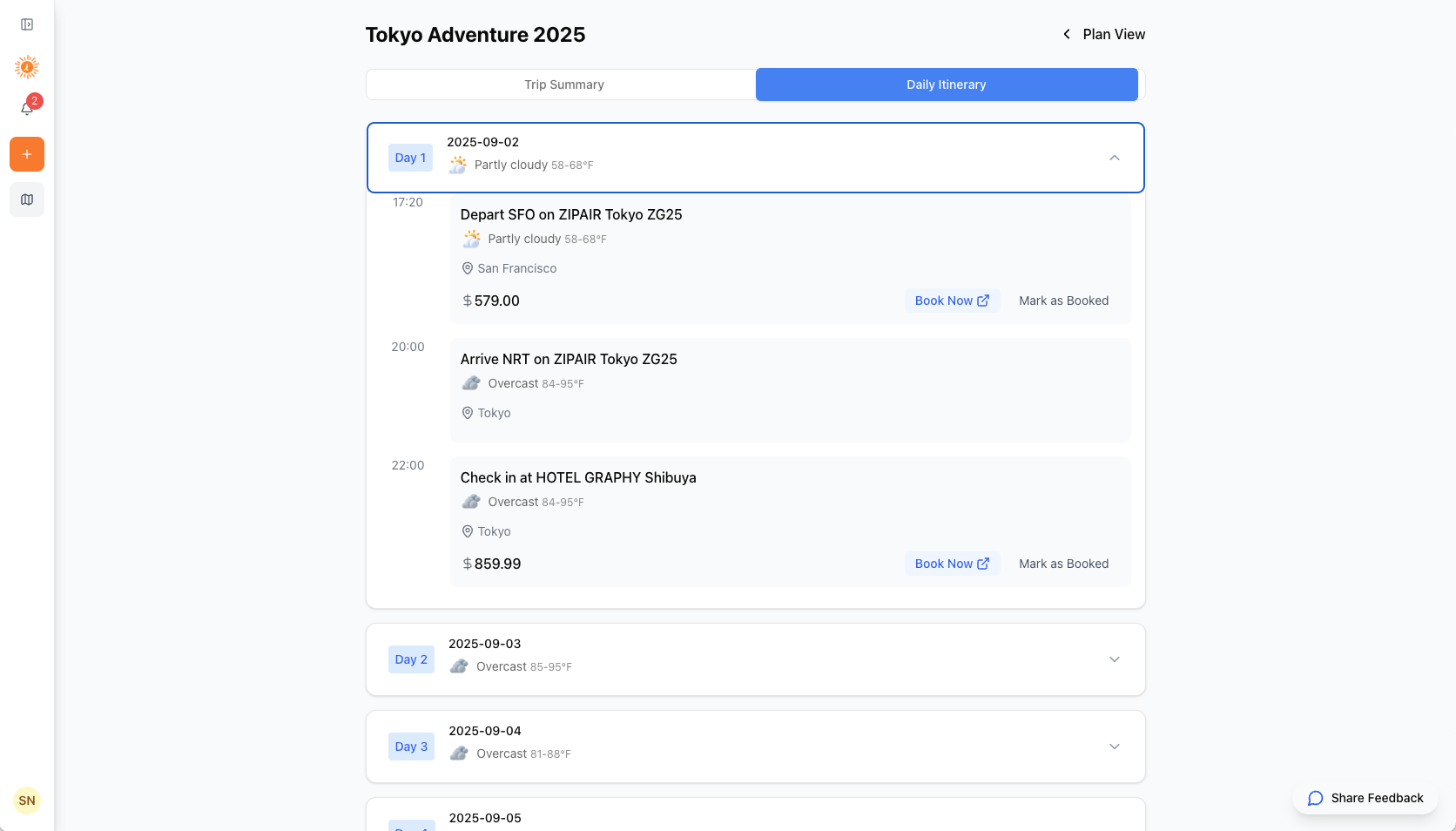The width and height of the screenshot is (1456, 831).
Task: Click Check in at HOTEL GRAPHY Shibuya
Action: [578, 477]
